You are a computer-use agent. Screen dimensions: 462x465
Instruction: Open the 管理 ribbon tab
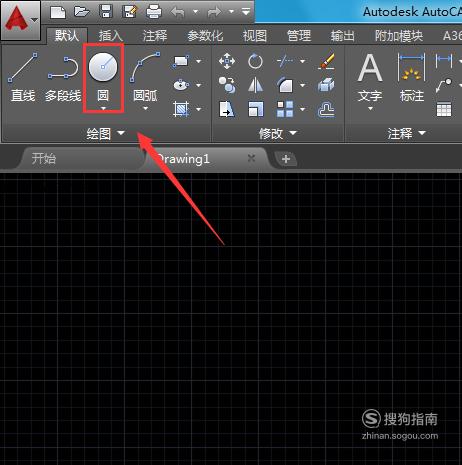click(299, 36)
